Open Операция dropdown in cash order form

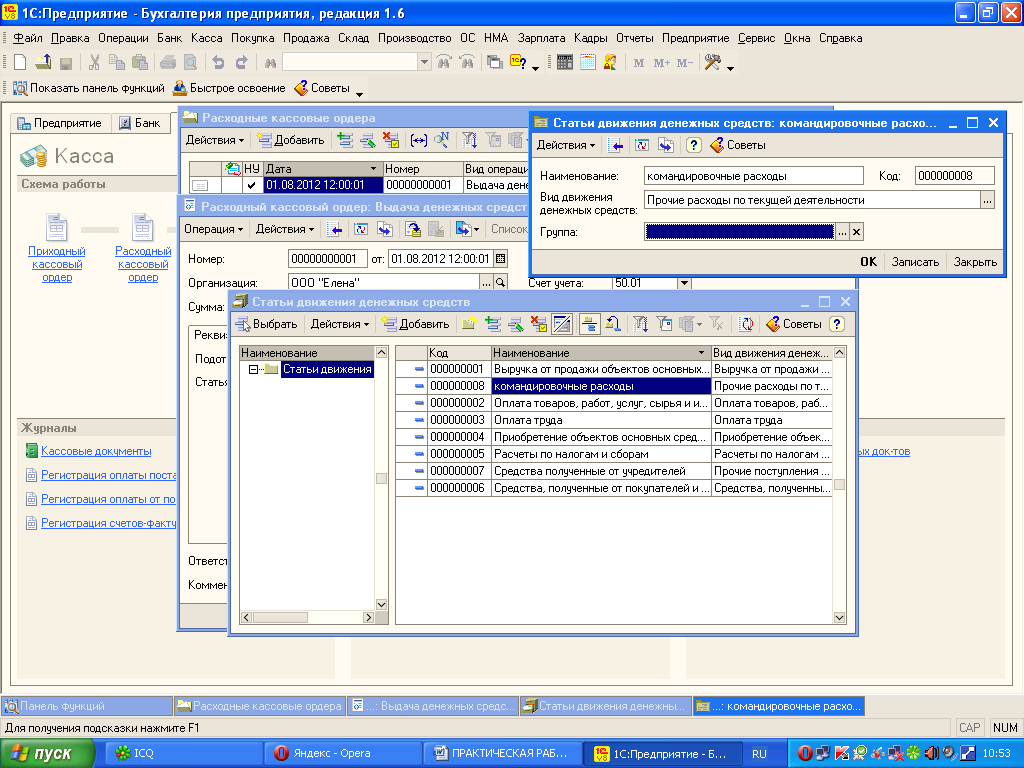213,229
